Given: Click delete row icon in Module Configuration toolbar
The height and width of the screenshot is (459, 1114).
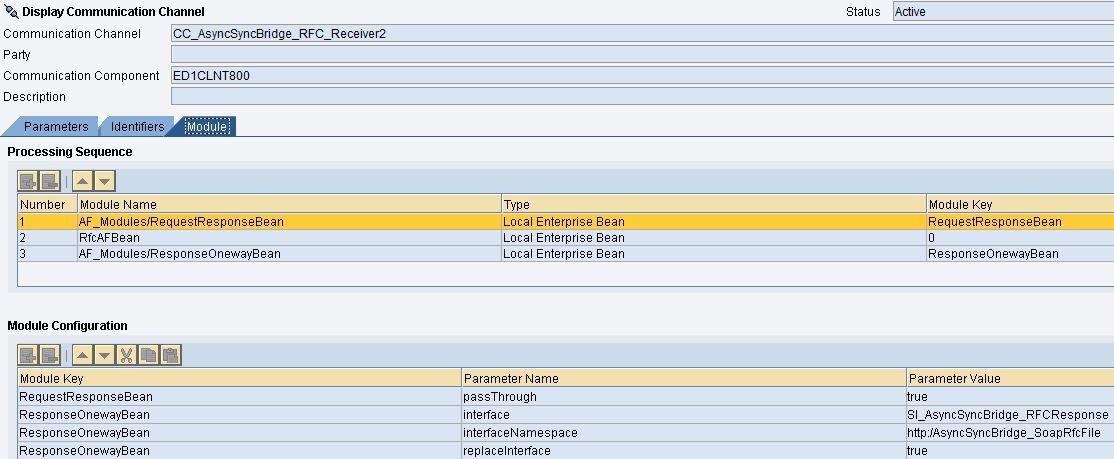Looking at the screenshot, I should coord(50,355).
